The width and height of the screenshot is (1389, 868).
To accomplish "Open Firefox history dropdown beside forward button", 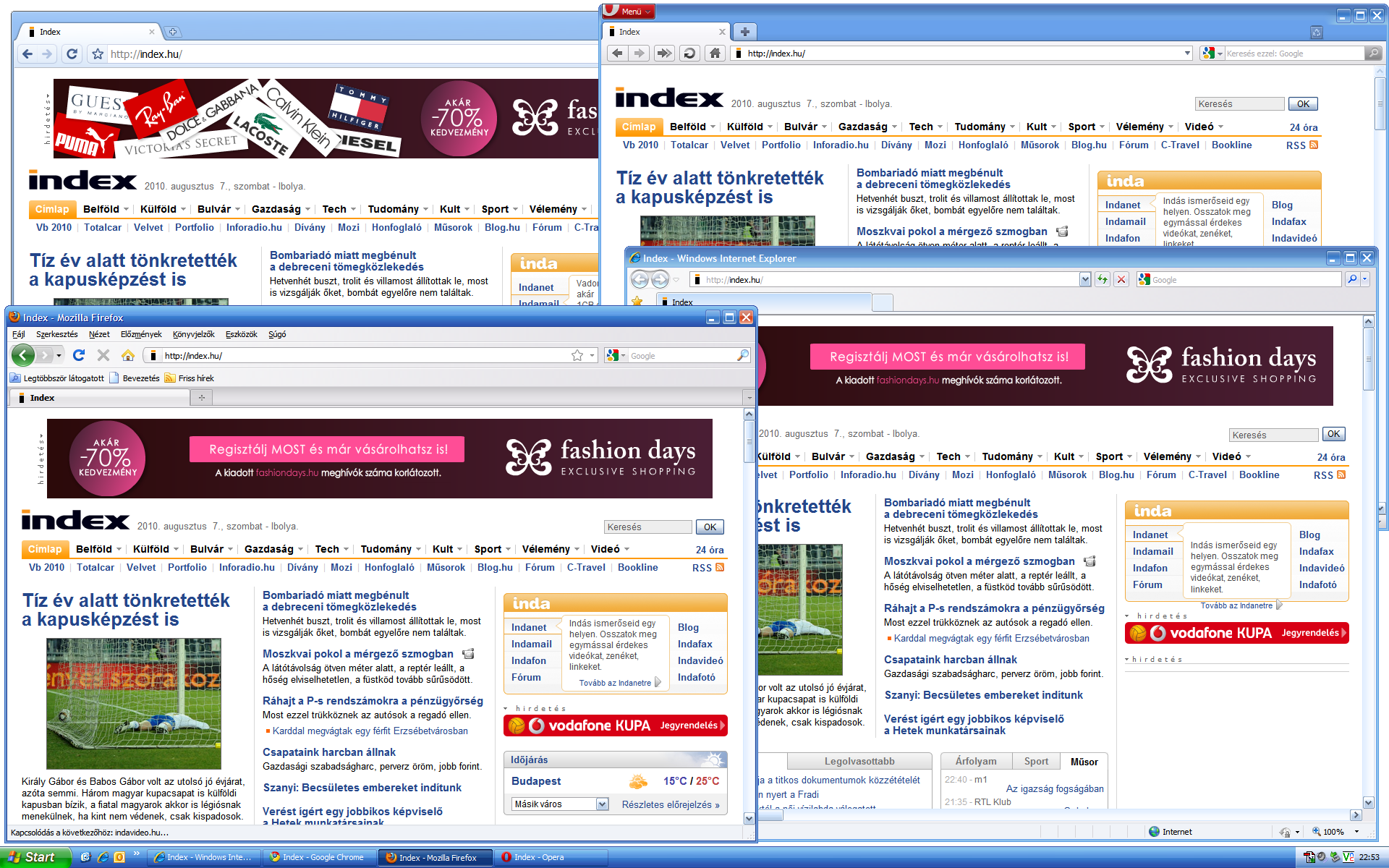I will pos(59,355).
